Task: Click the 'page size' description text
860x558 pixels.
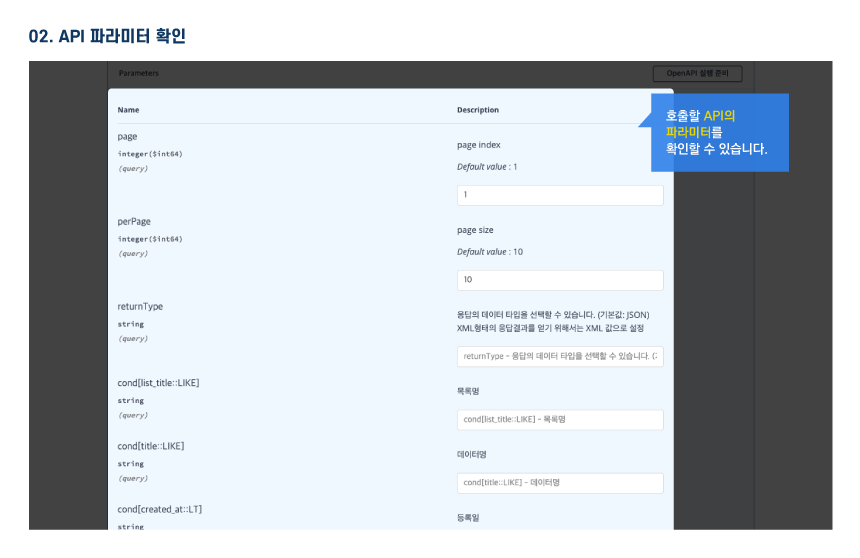Action: click(475, 230)
